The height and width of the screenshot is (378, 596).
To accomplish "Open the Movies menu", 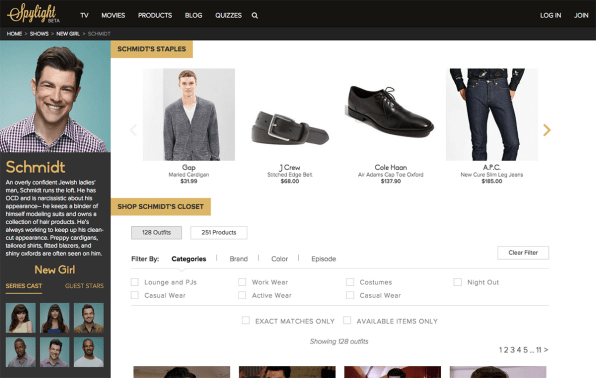I will coord(113,16).
